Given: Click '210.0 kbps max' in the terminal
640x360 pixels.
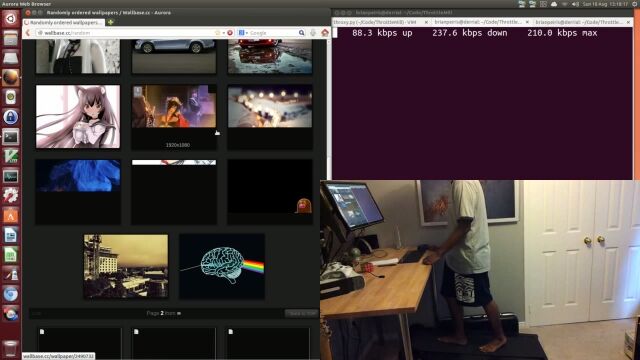Looking at the screenshot, I should point(562,33).
